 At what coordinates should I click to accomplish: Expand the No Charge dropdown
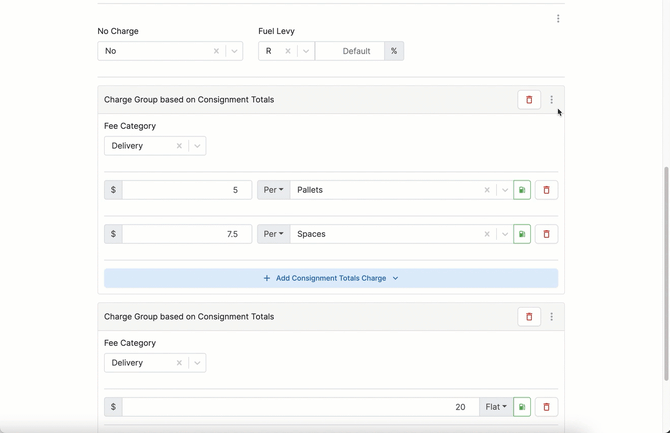point(234,51)
